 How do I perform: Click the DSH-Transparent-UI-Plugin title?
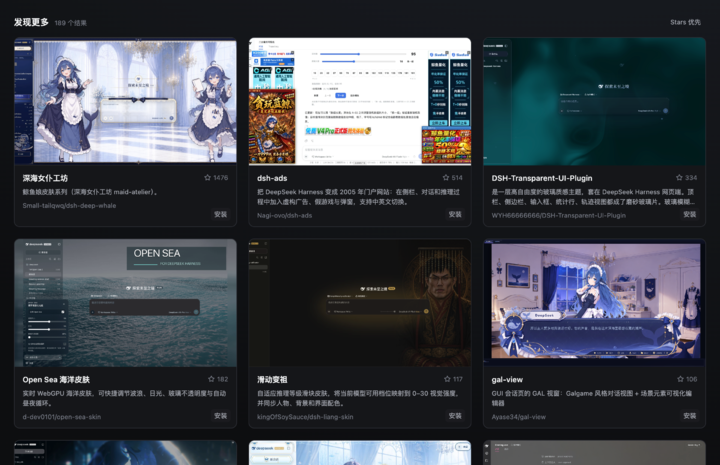click(x=542, y=178)
